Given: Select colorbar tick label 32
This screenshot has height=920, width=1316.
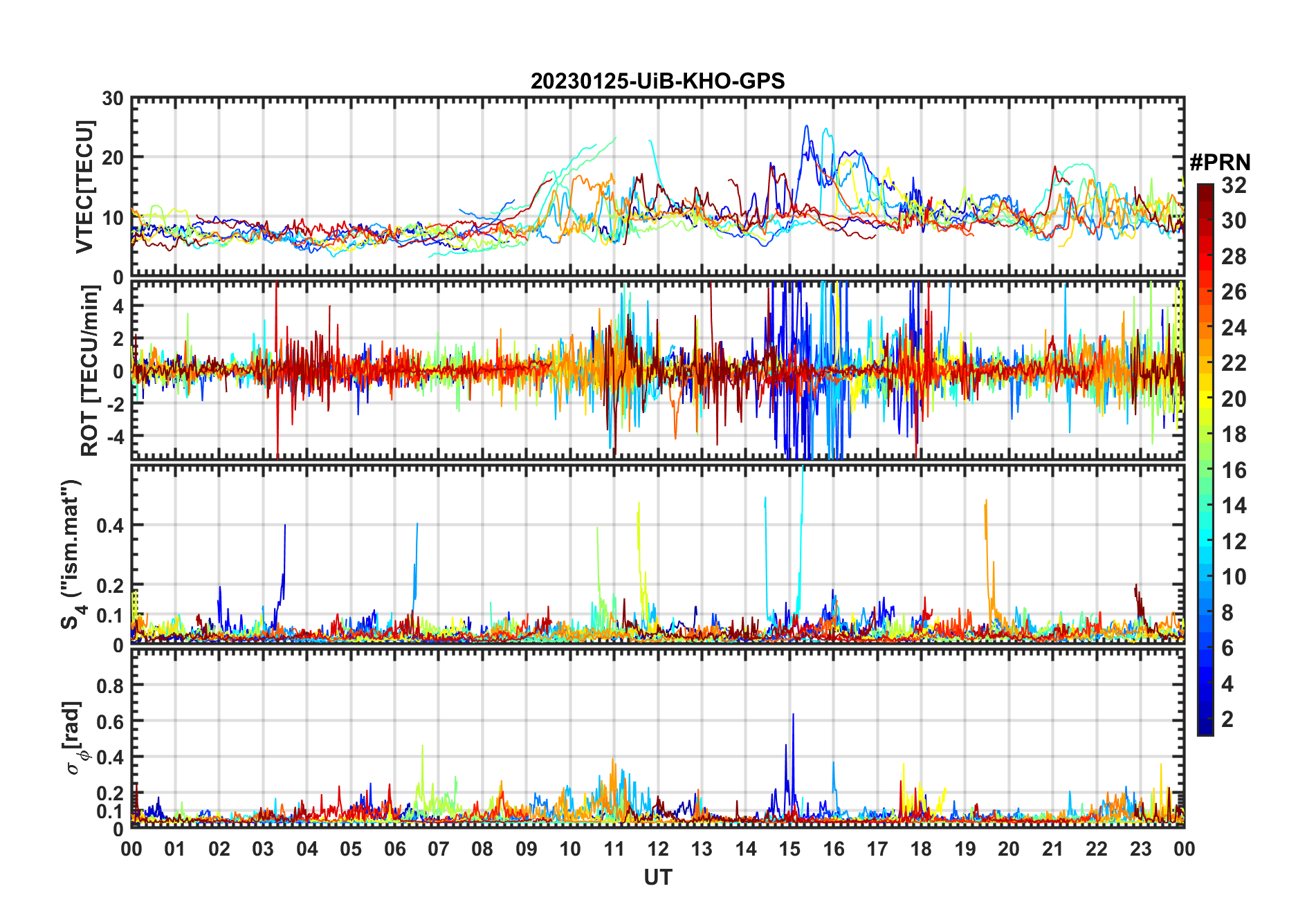Looking at the screenshot, I should tap(1233, 185).
